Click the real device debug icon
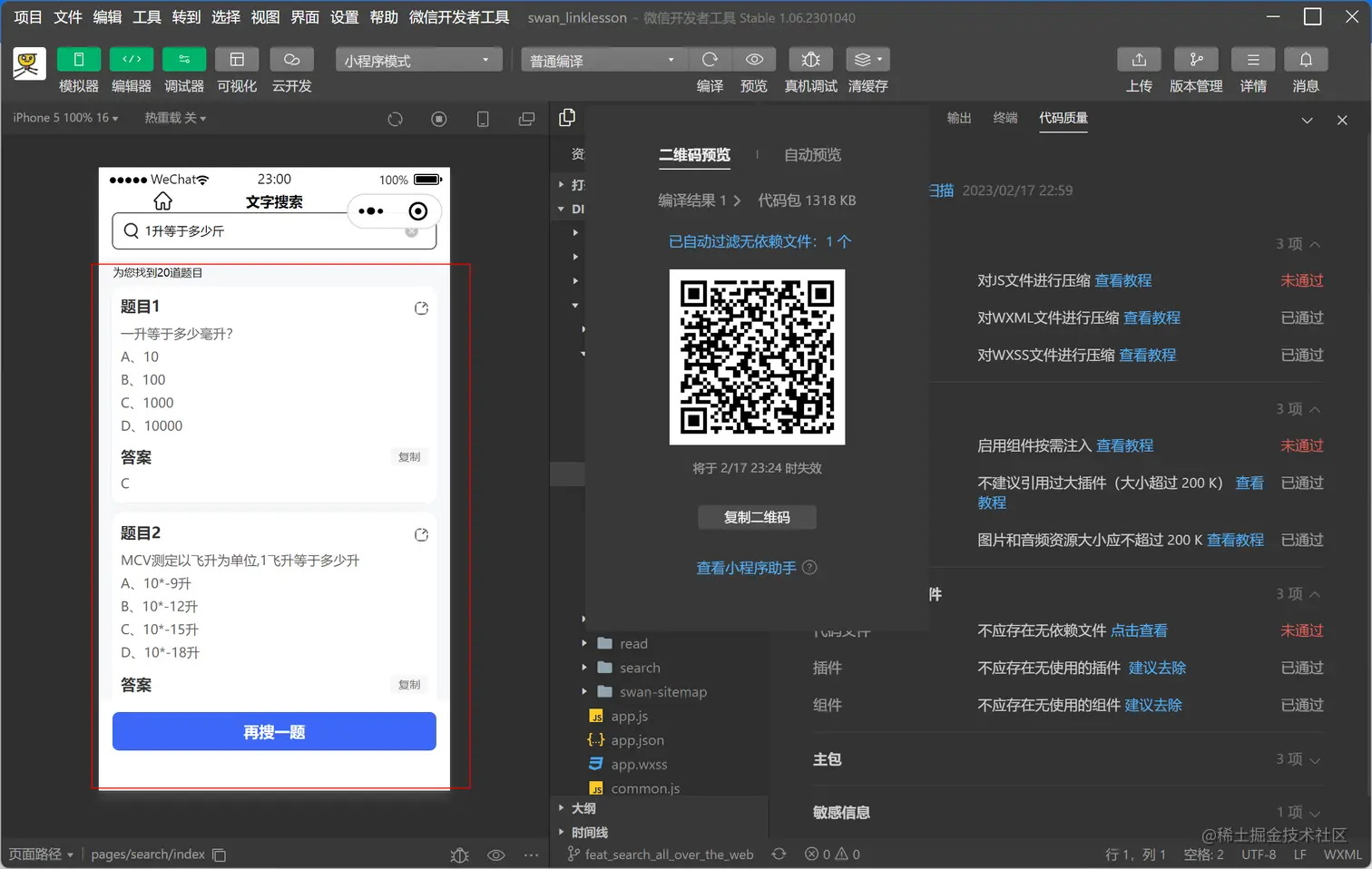The height and width of the screenshot is (869, 1372). pyautogui.click(x=811, y=59)
